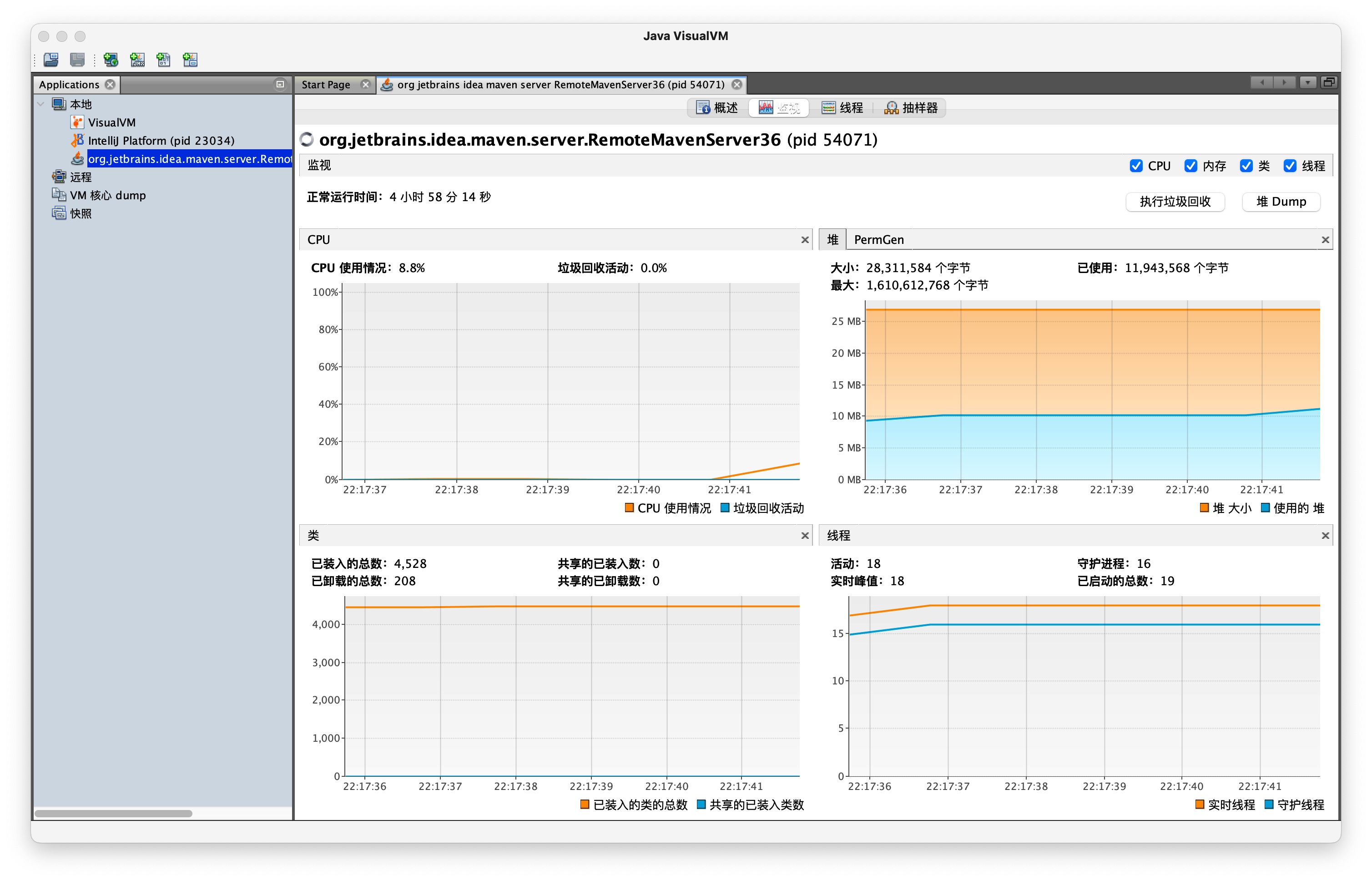Click the Applications panel horizontal scrollbar
Image resolution: width=1372 pixels, height=881 pixels.
click(x=113, y=813)
